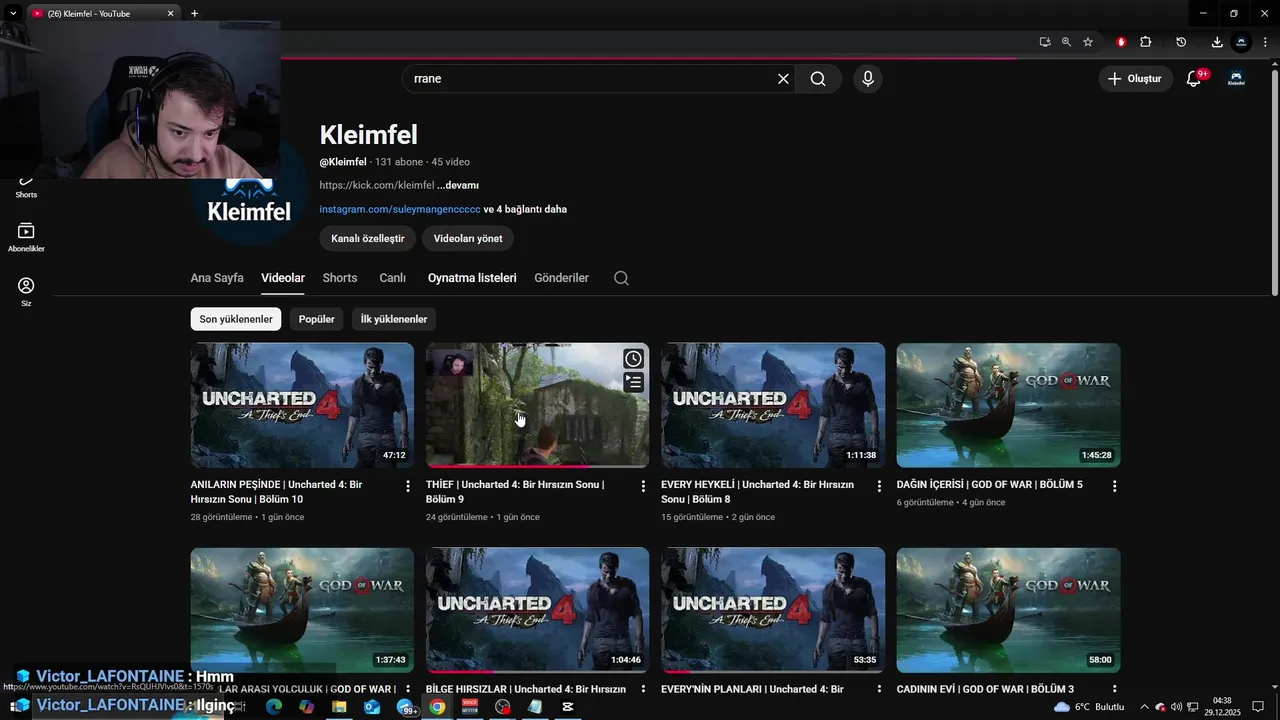Switch to the Oynatma listeleri tab
Image resolution: width=1280 pixels, height=720 pixels.
tap(472, 278)
